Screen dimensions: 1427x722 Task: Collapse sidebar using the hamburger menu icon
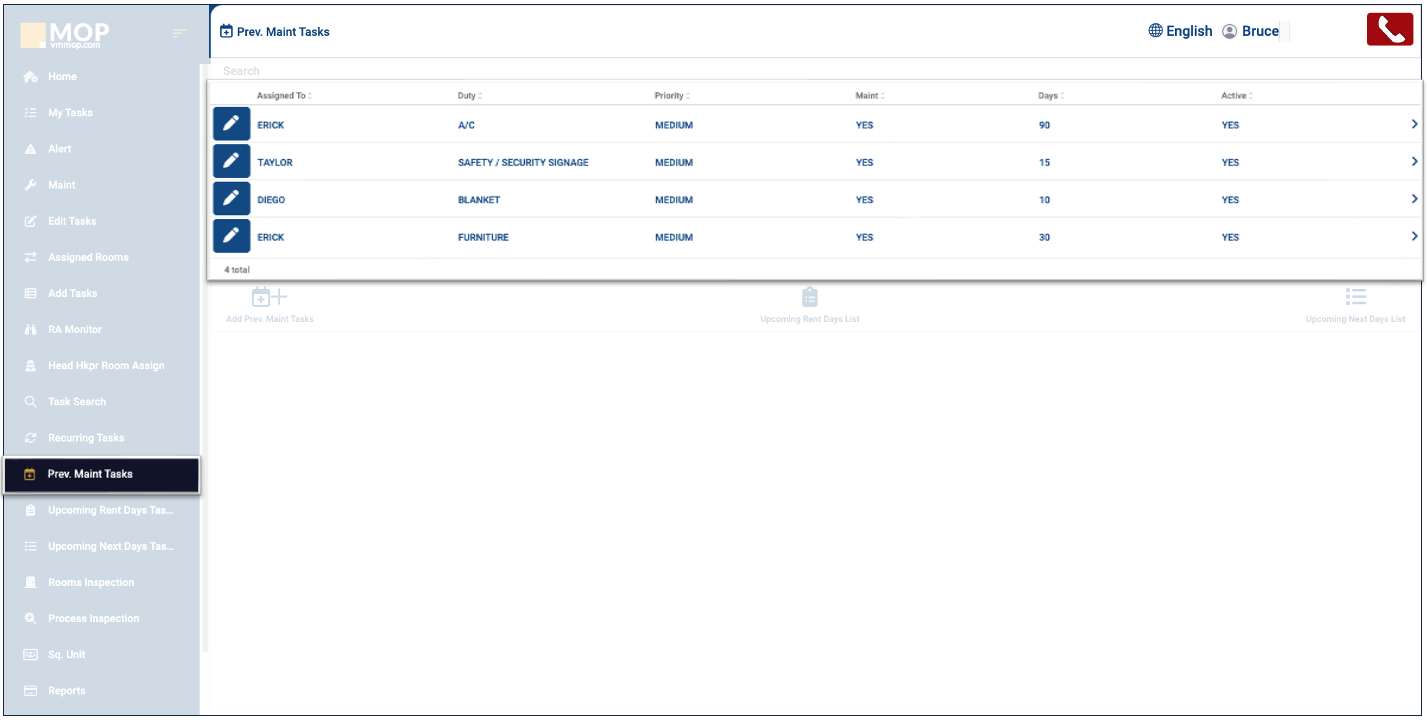[179, 34]
